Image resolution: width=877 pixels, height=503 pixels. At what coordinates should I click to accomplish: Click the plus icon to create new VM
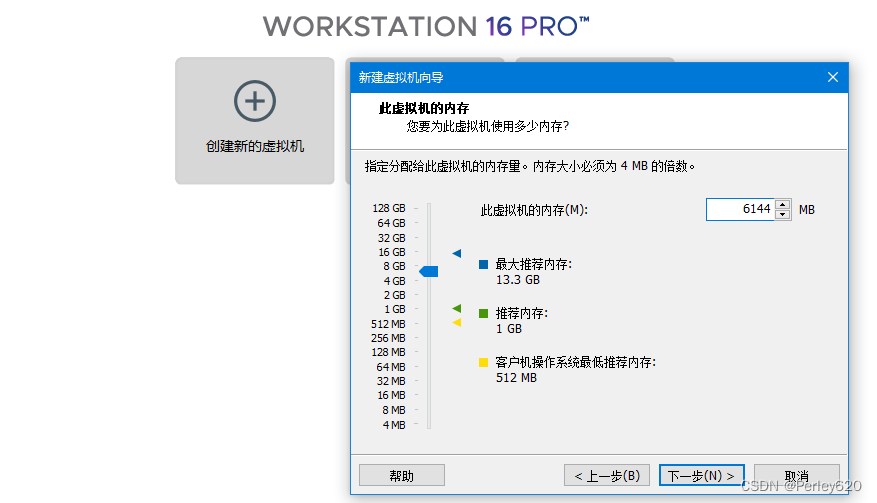tap(254, 101)
